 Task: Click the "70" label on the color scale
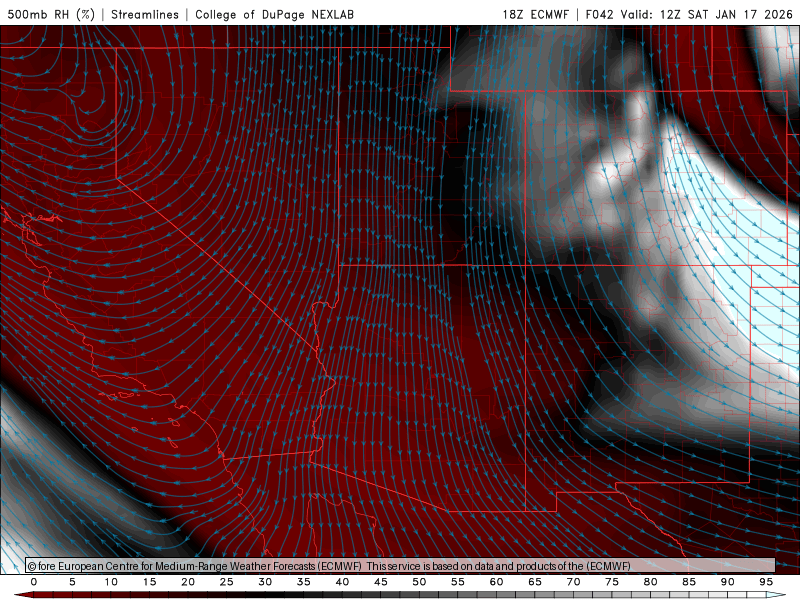point(573,582)
